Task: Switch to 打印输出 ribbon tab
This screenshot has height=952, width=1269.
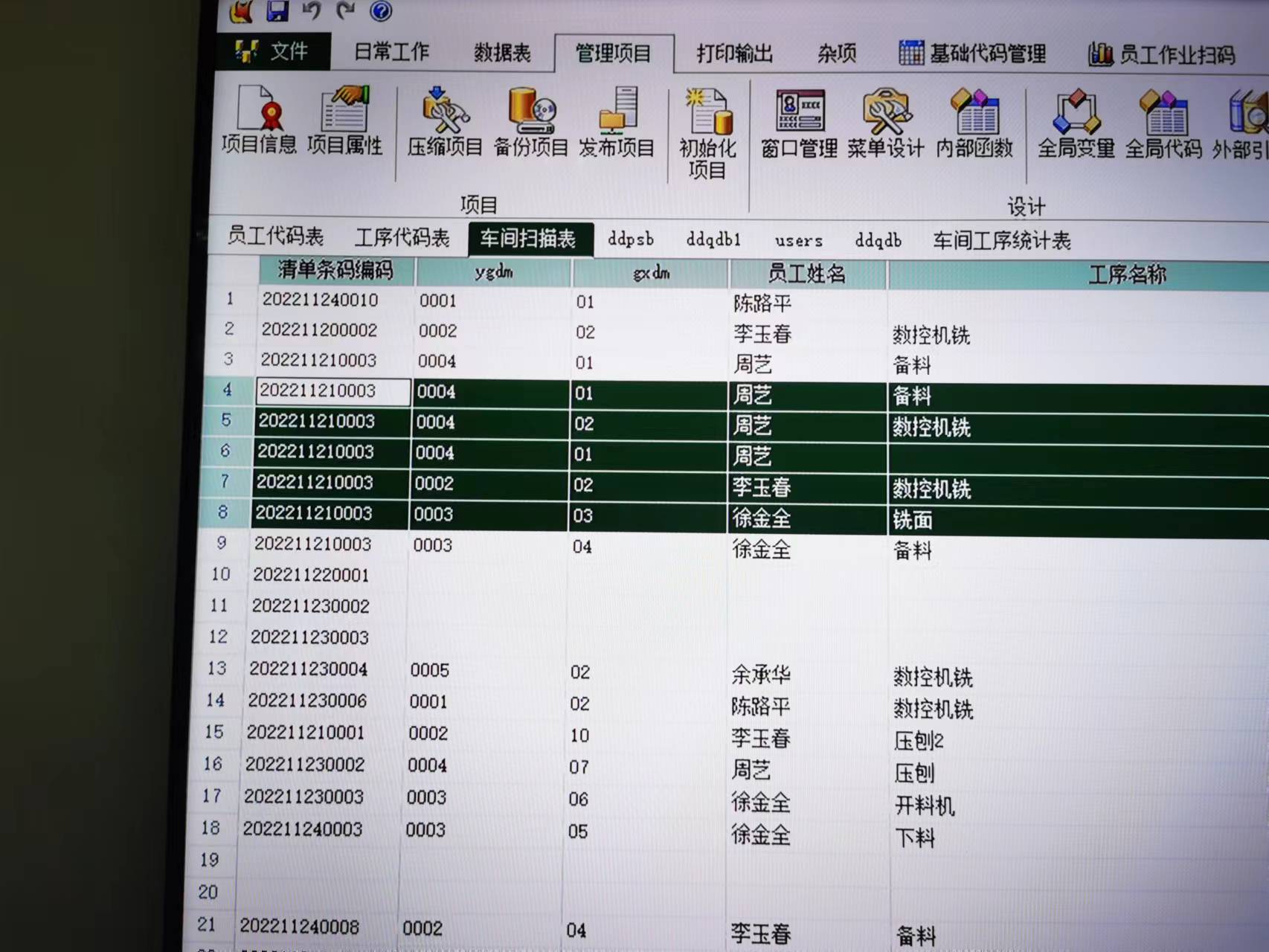Action: pyautogui.click(x=734, y=54)
